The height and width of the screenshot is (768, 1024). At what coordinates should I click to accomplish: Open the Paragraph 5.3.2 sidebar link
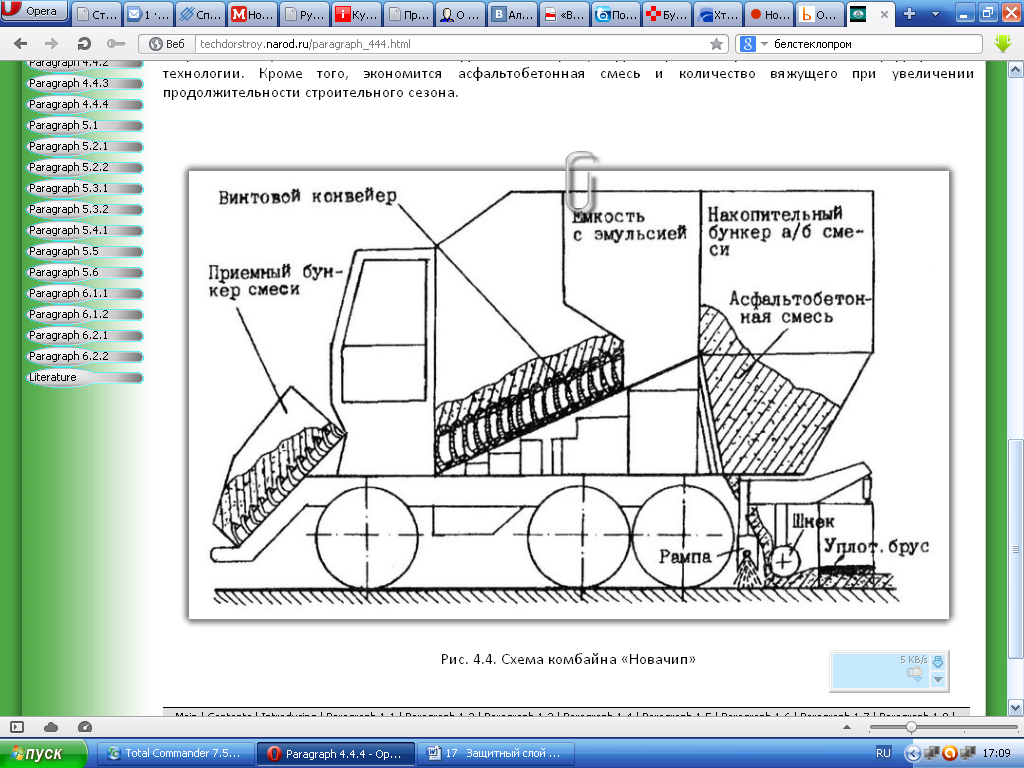[x=84, y=209]
